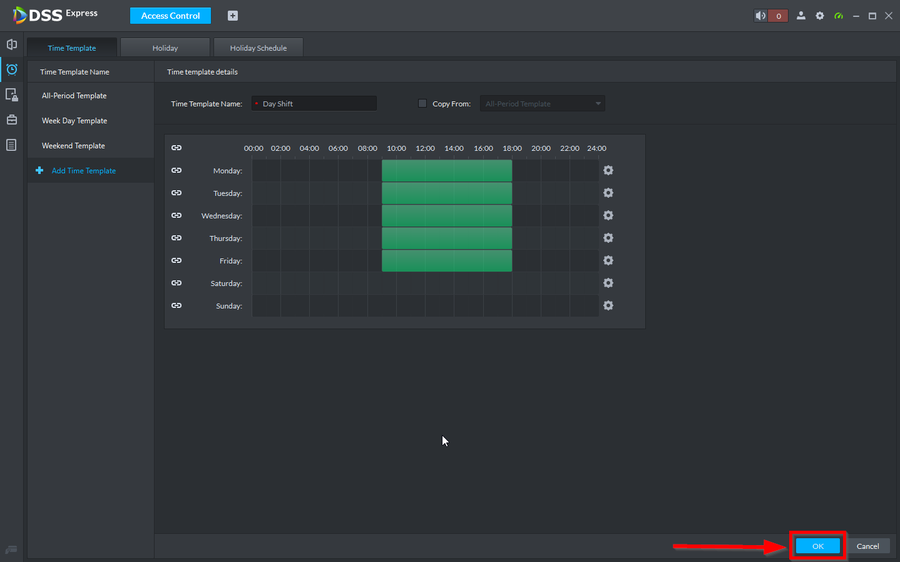Screen dimensions: 900x562
Task: Open the user account icon
Action: (801, 15)
